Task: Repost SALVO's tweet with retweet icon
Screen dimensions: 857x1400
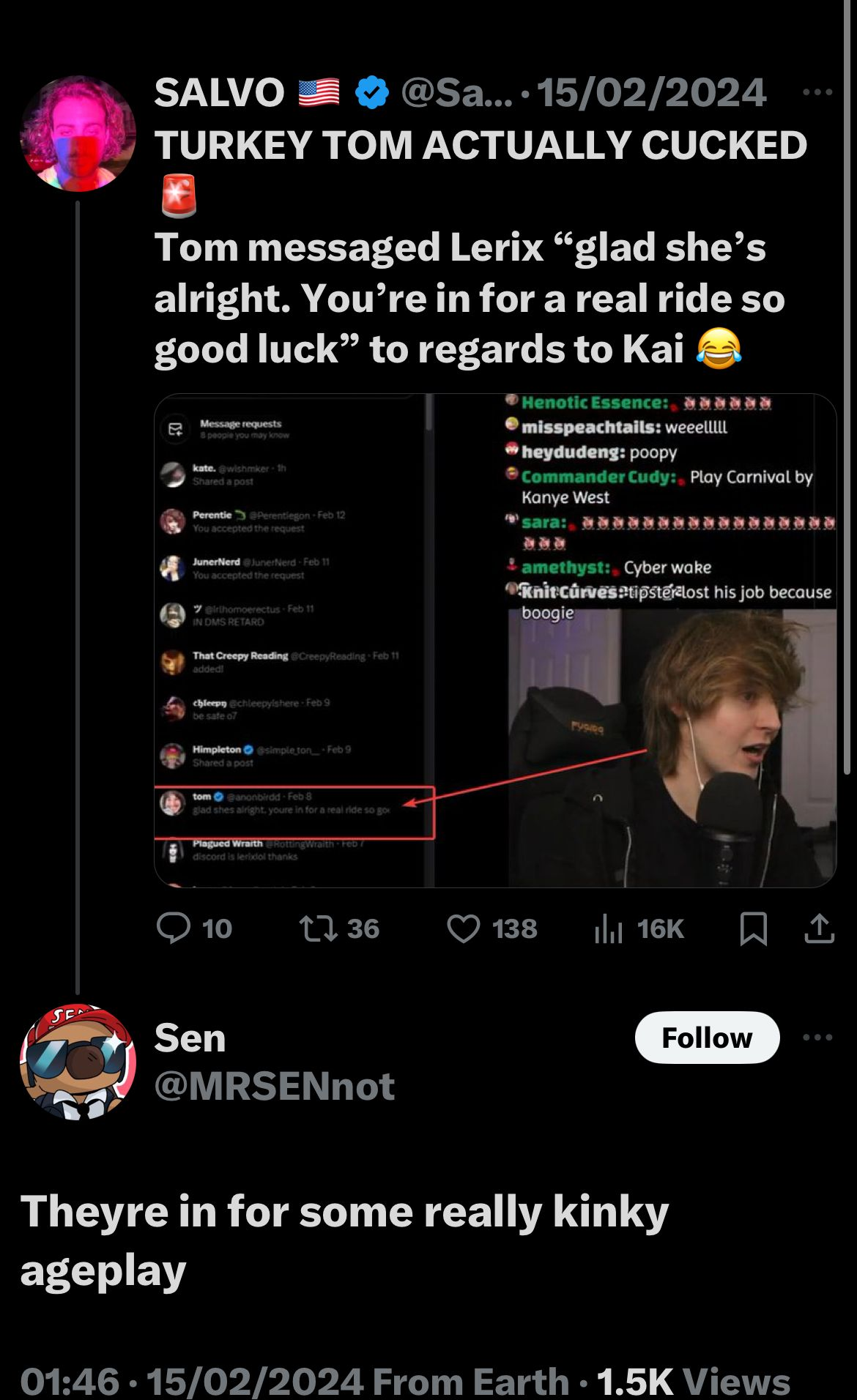Action: pyautogui.click(x=319, y=928)
